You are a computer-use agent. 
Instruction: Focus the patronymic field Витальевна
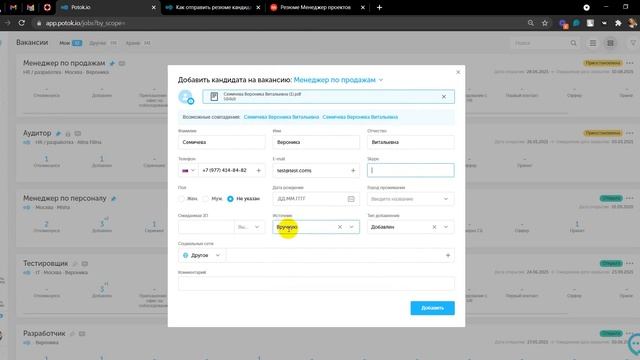pyautogui.click(x=411, y=142)
